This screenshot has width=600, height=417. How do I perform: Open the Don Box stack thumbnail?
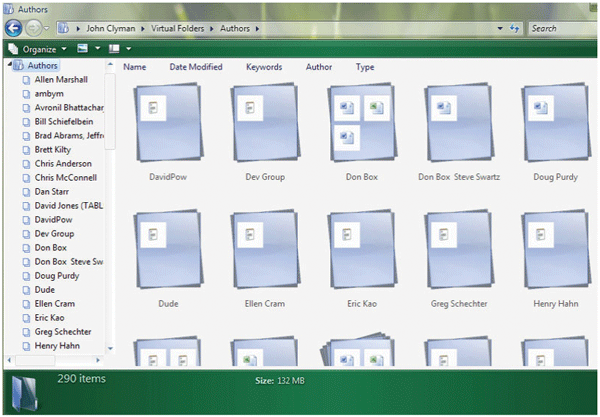click(x=362, y=123)
